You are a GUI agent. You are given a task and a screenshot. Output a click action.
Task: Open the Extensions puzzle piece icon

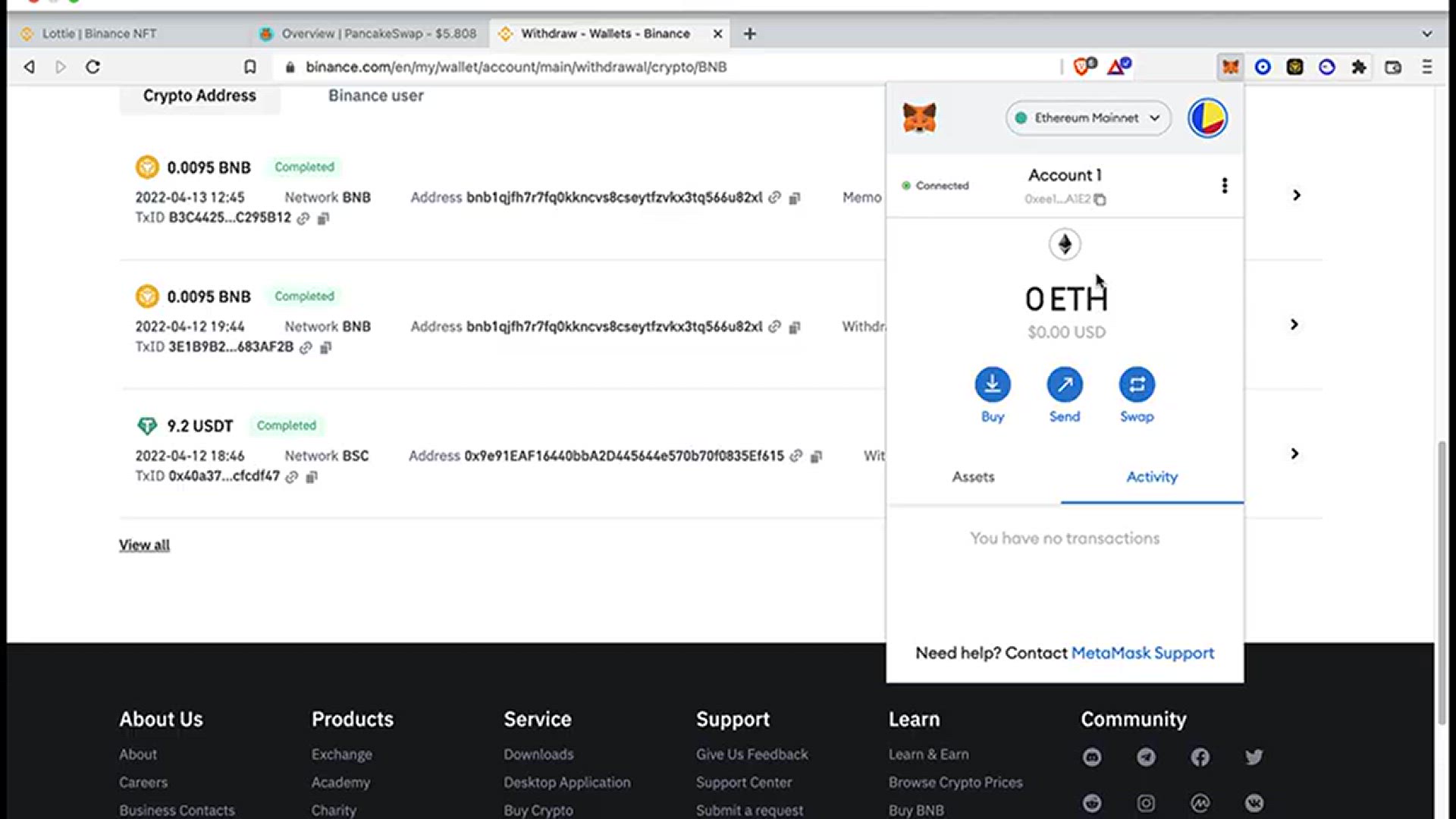coord(1359,67)
